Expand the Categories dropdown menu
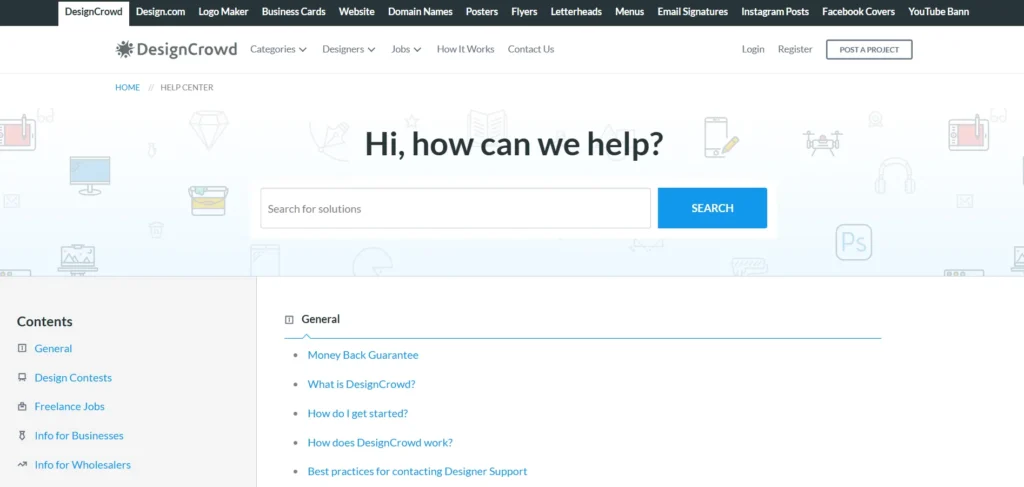 point(278,49)
